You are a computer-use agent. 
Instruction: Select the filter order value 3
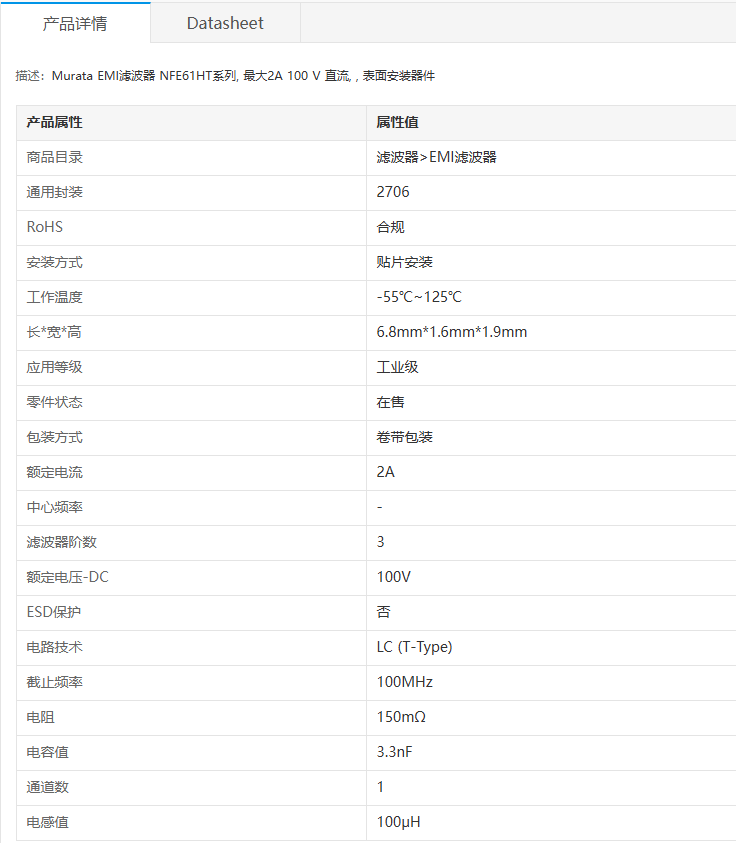tap(381, 542)
